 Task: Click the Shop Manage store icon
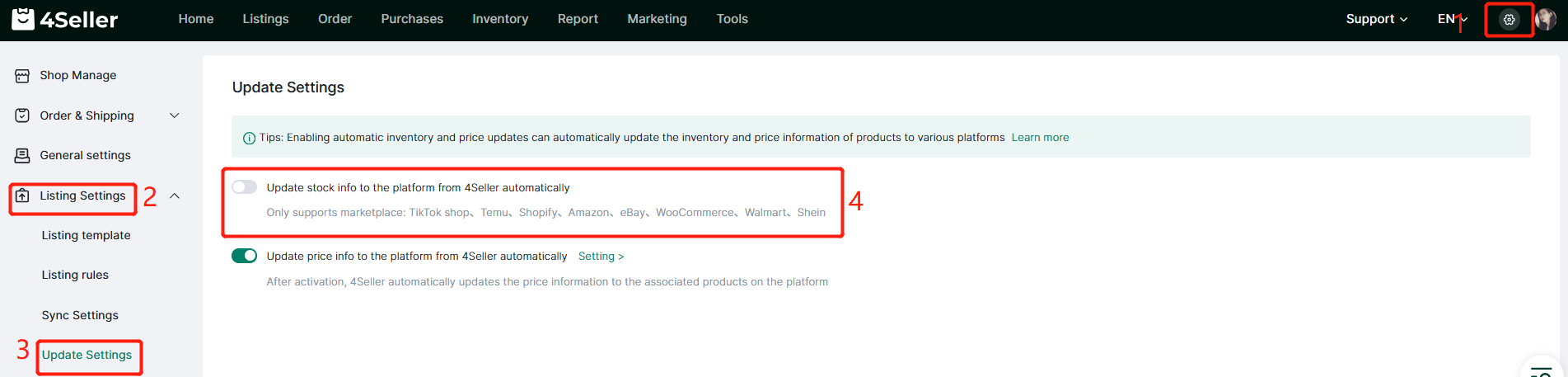(22, 76)
